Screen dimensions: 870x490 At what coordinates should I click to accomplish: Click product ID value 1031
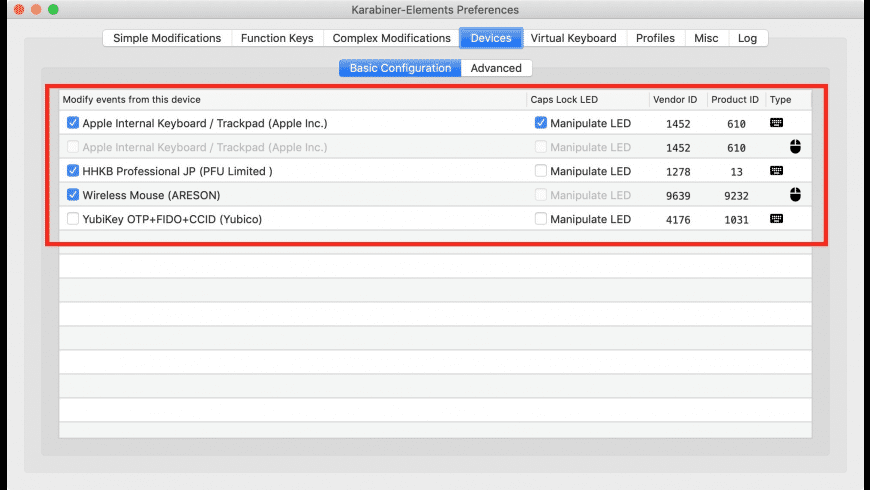(x=736, y=220)
